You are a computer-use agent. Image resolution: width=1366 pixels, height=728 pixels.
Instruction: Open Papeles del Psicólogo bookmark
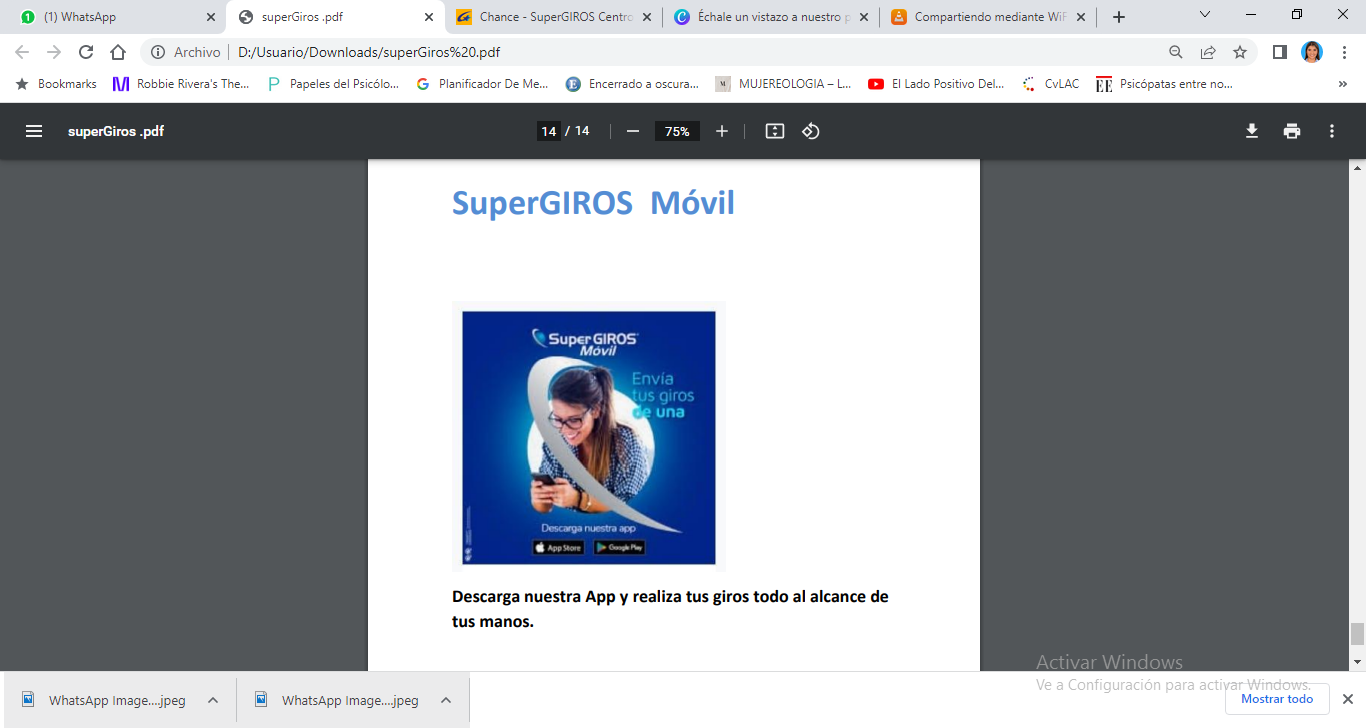[x=333, y=84]
